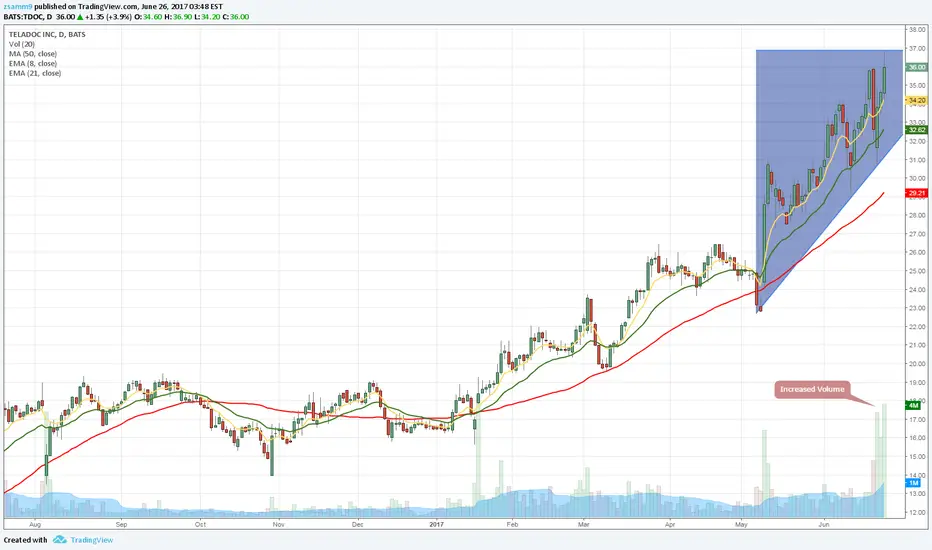Image resolution: width=932 pixels, height=550 pixels.
Task: Click the 'Increased Volume' callout label
Action: tap(812, 389)
